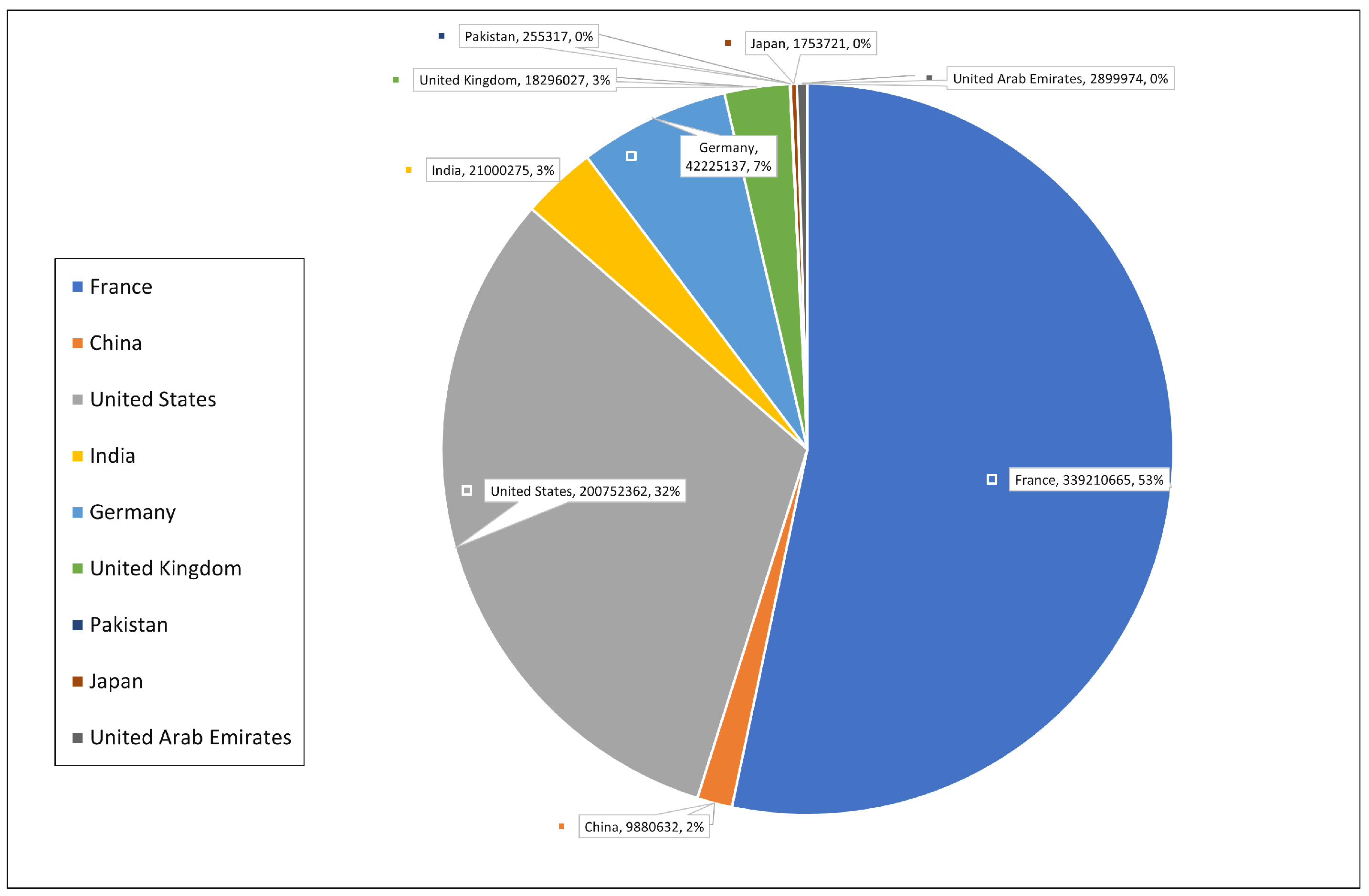
Task: Click the Germany legend color marker
Action: (x=78, y=512)
